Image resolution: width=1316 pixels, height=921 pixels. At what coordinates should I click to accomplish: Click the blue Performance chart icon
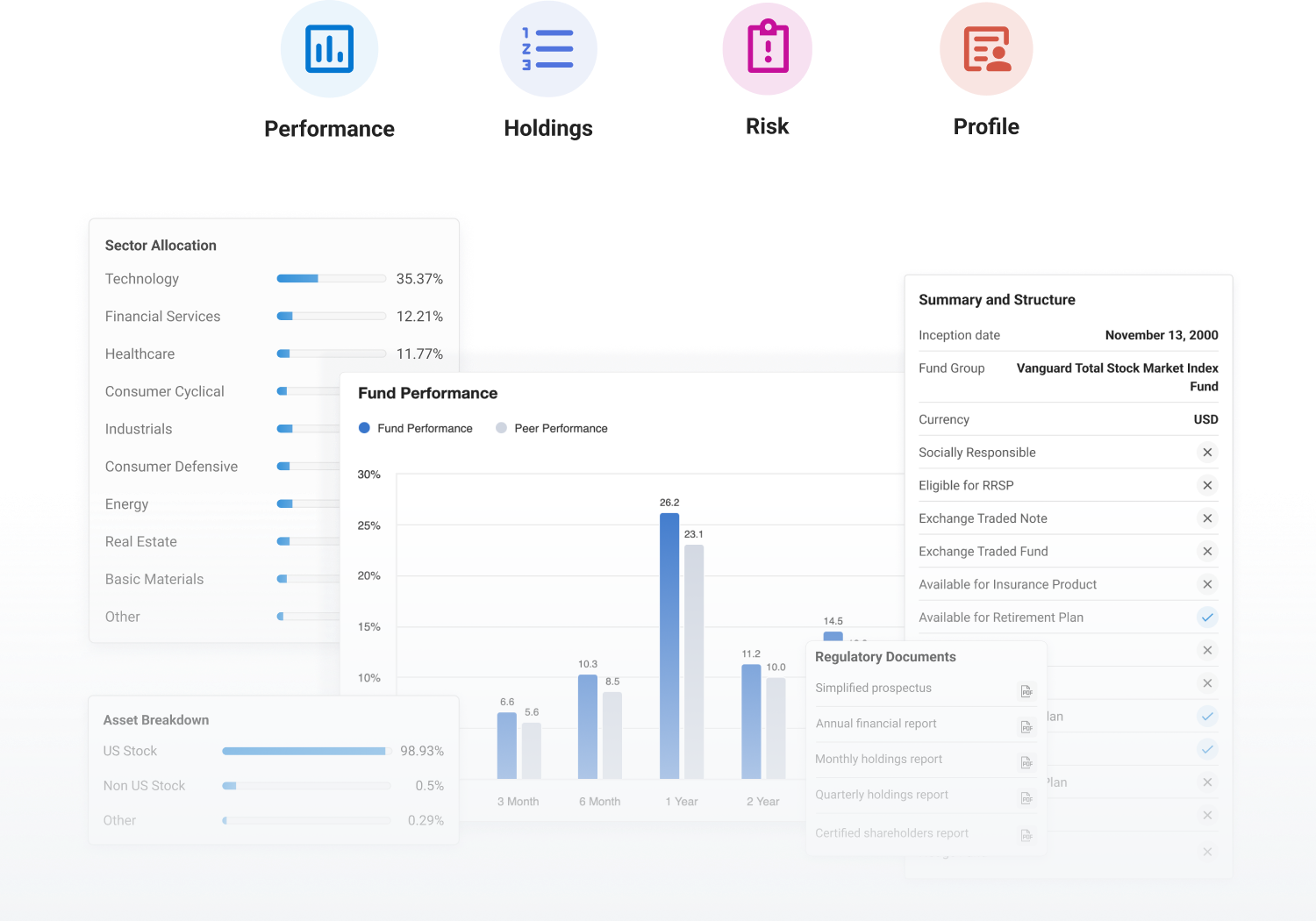point(329,49)
